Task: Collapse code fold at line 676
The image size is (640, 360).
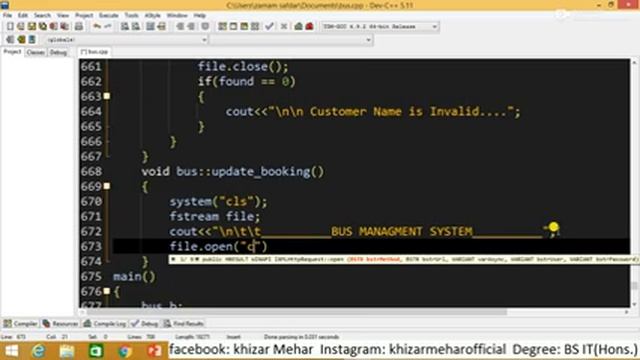Action: 107,291
